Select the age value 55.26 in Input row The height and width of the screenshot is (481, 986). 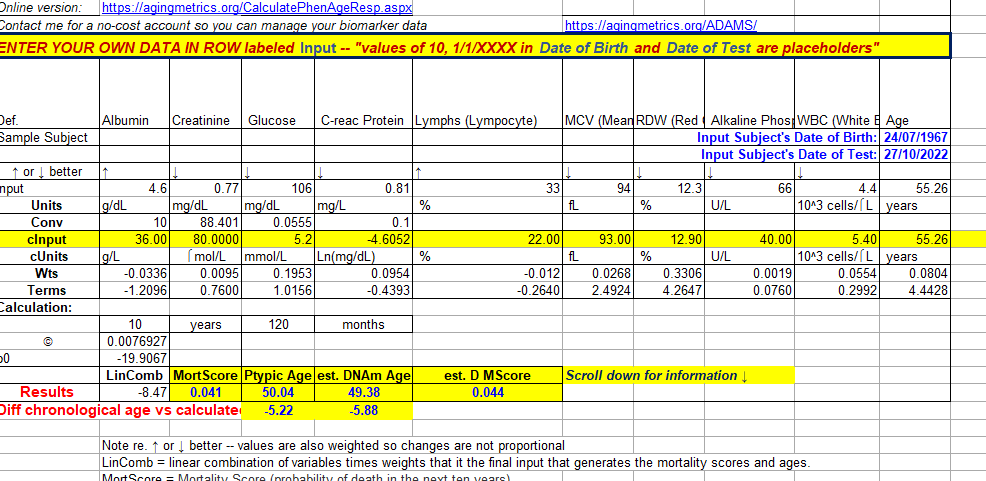point(915,189)
